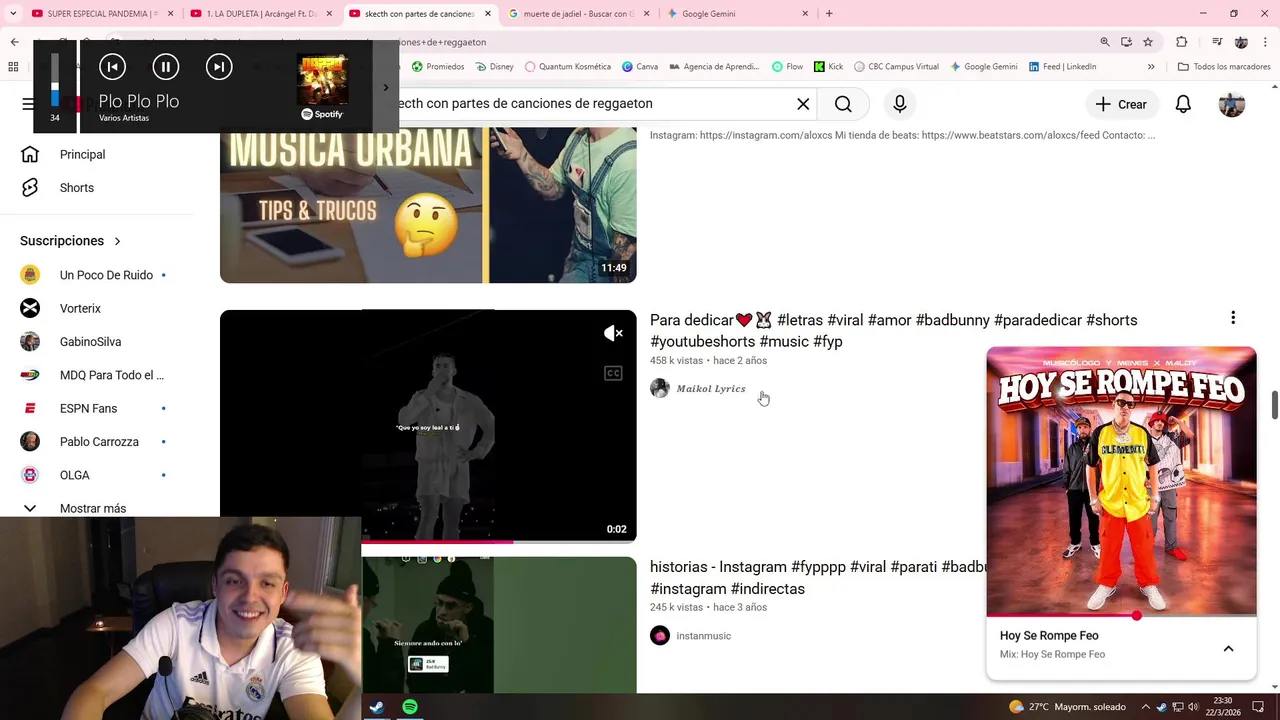The height and width of the screenshot is (720, 1280).
Task: Open Canva bookmark
Action: tap(640, 67)
